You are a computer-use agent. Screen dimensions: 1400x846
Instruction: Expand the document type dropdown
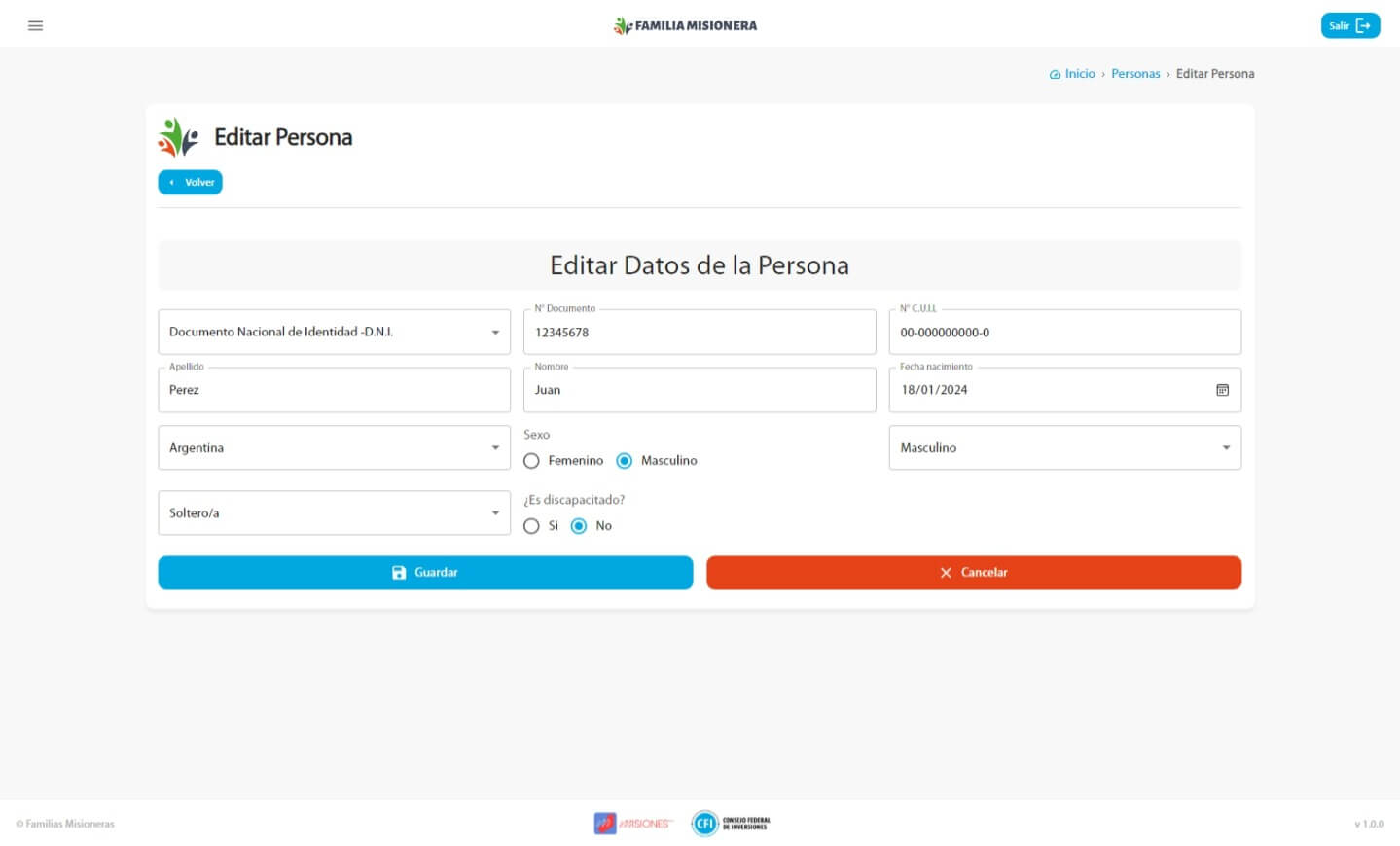point(334,333)
